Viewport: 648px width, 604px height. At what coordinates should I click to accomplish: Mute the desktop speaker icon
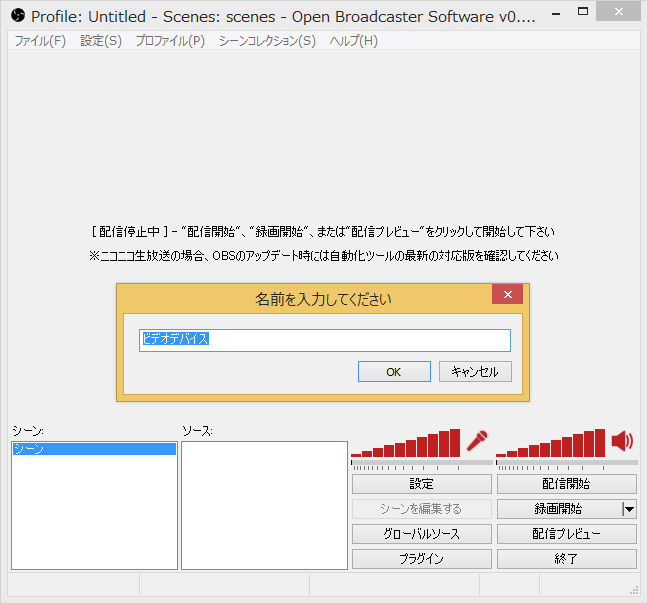tap(622, 441)
